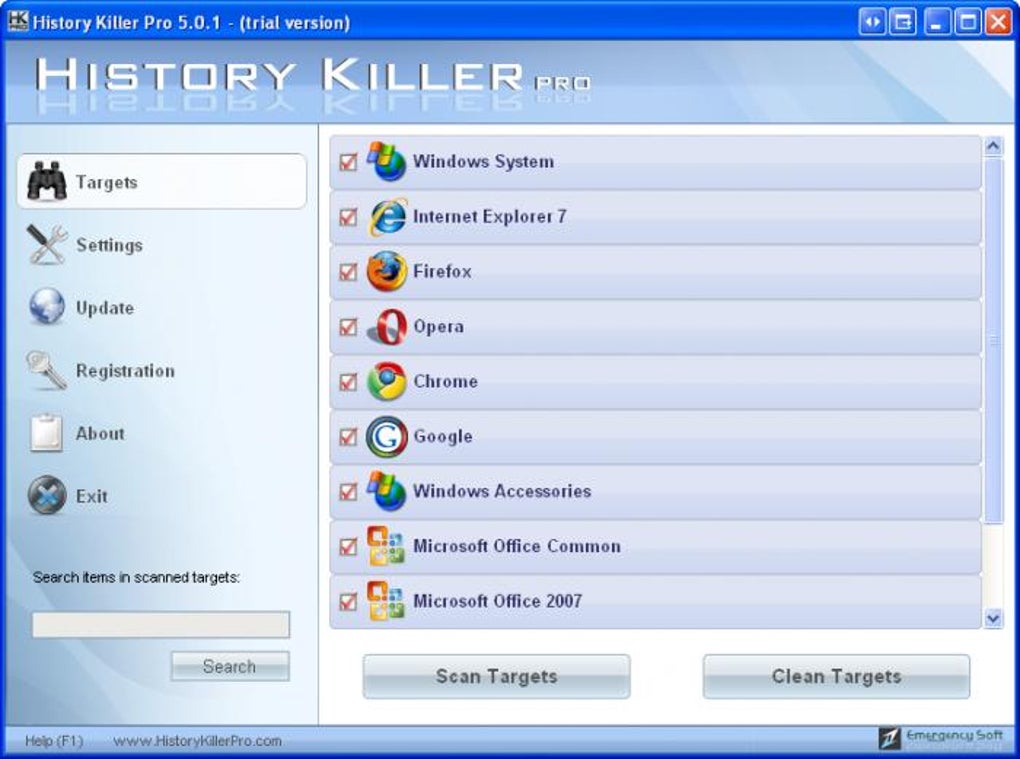Screen dimensions: 1020x759
Task: Click the Opera icon
Action: pos(387,326)
